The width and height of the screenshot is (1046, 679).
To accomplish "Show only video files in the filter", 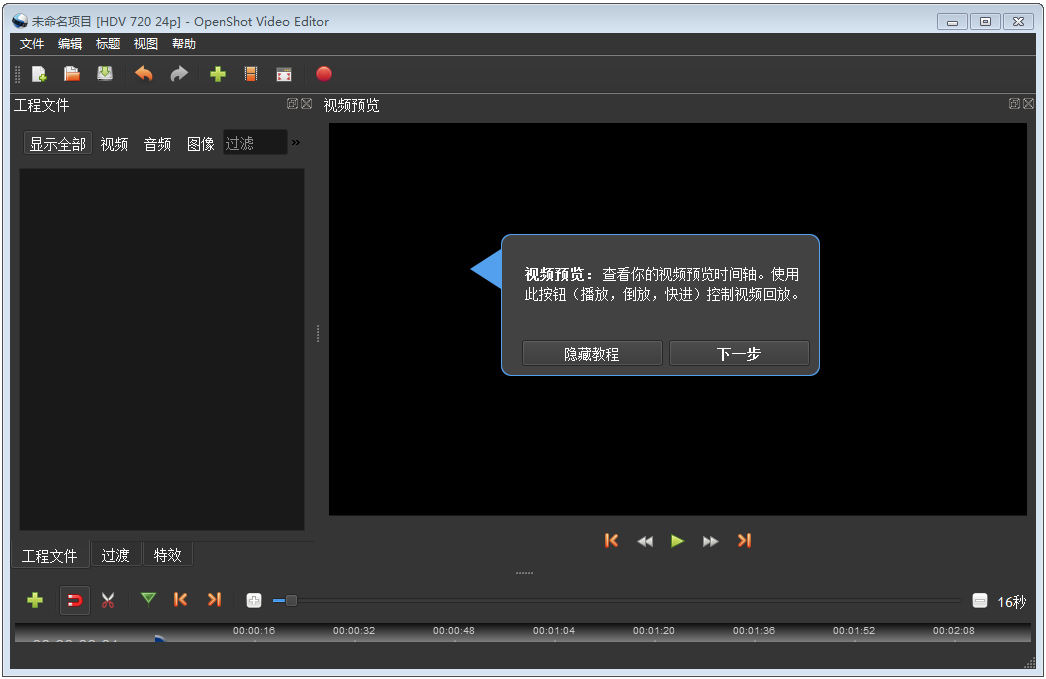I will point(114,144).
